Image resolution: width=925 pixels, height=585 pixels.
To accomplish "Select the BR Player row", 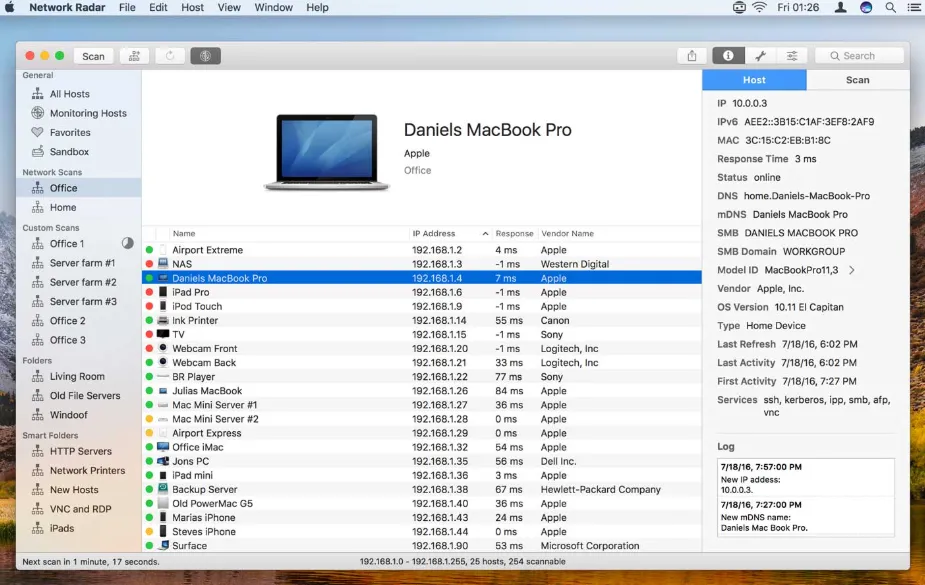I will pyautogui.click(x=422, y=377).
